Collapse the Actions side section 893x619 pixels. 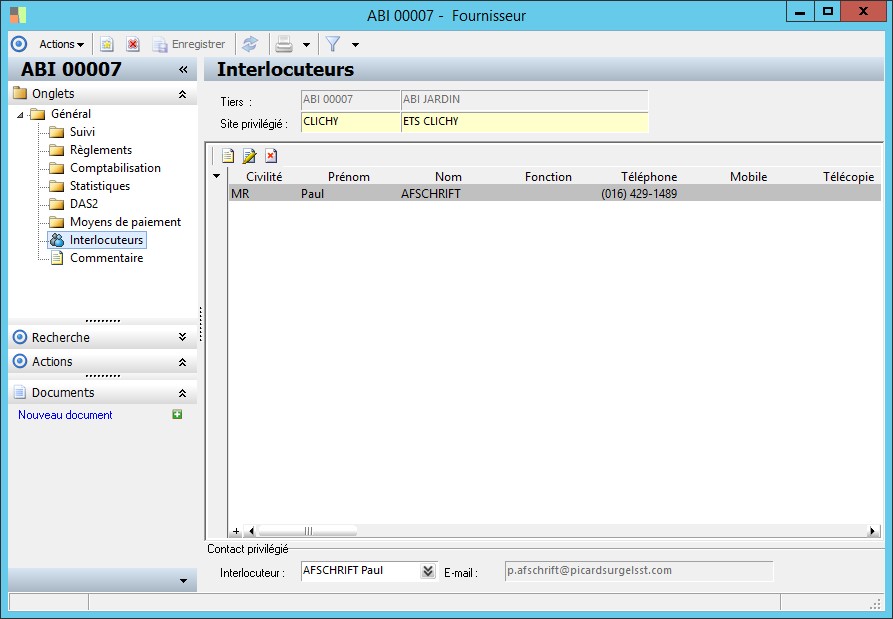point(182,362)
